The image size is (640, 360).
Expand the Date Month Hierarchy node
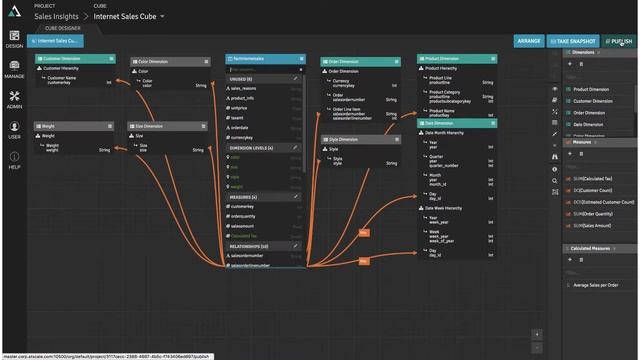[x=421, y=133]
